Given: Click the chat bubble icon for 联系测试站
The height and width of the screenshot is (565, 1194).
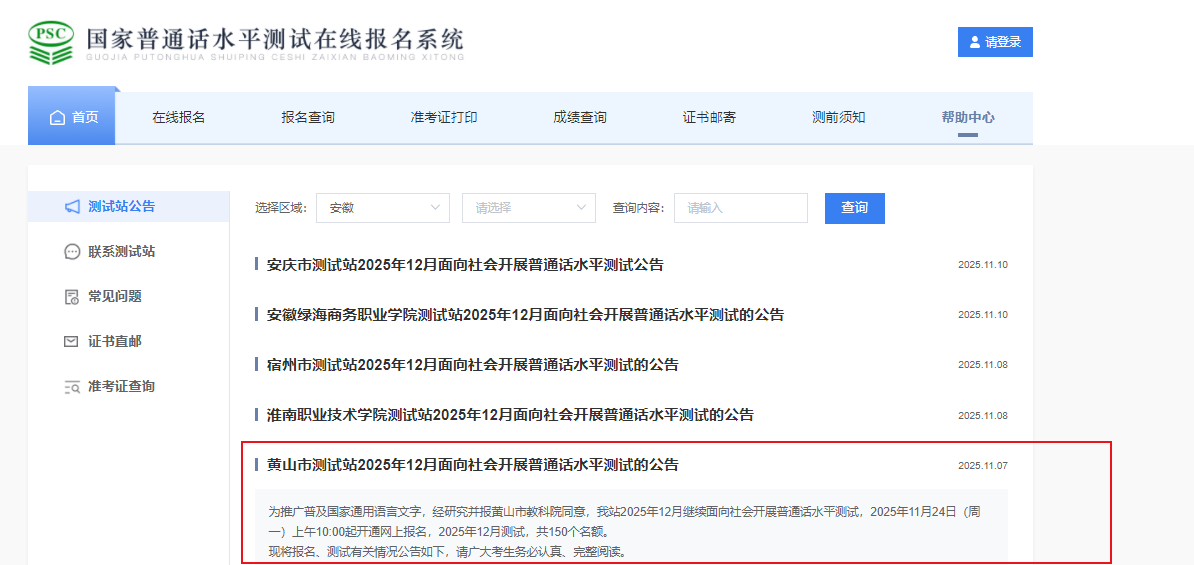Looking at the screenshot, I should pos(72,252).
